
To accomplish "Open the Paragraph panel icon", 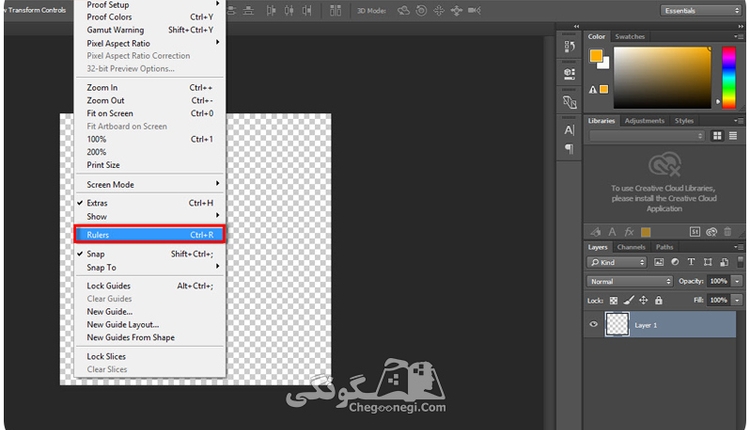I will (x=569, y=149).
